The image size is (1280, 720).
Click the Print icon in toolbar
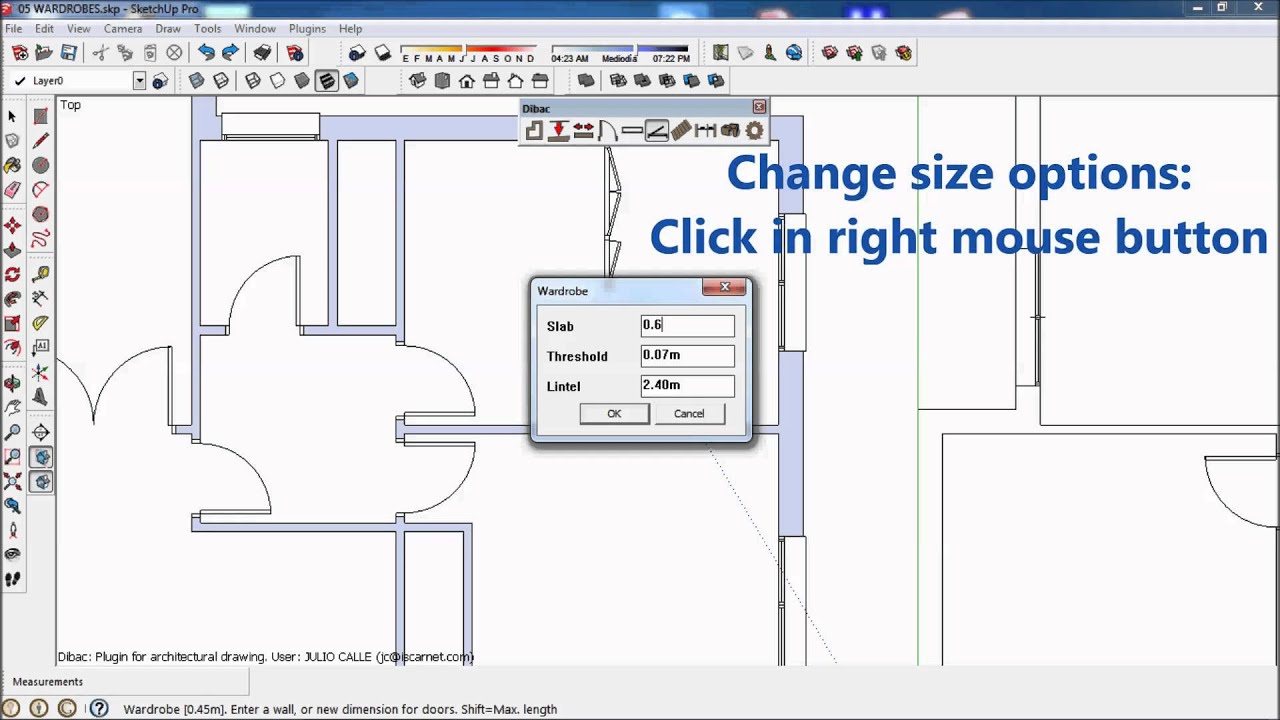(x=262, y=52)
